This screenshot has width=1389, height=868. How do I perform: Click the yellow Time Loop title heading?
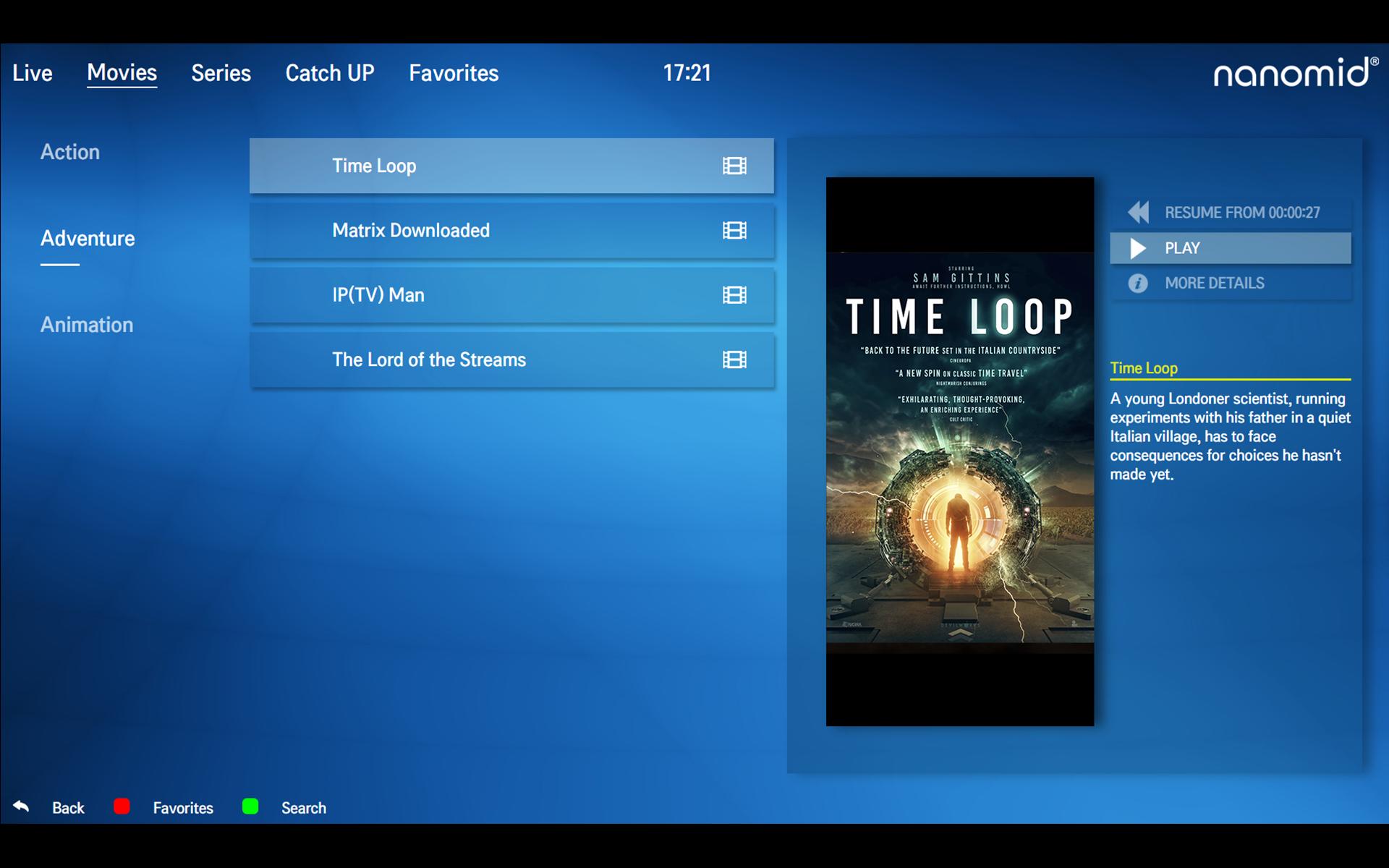[x=1144, y=368]
